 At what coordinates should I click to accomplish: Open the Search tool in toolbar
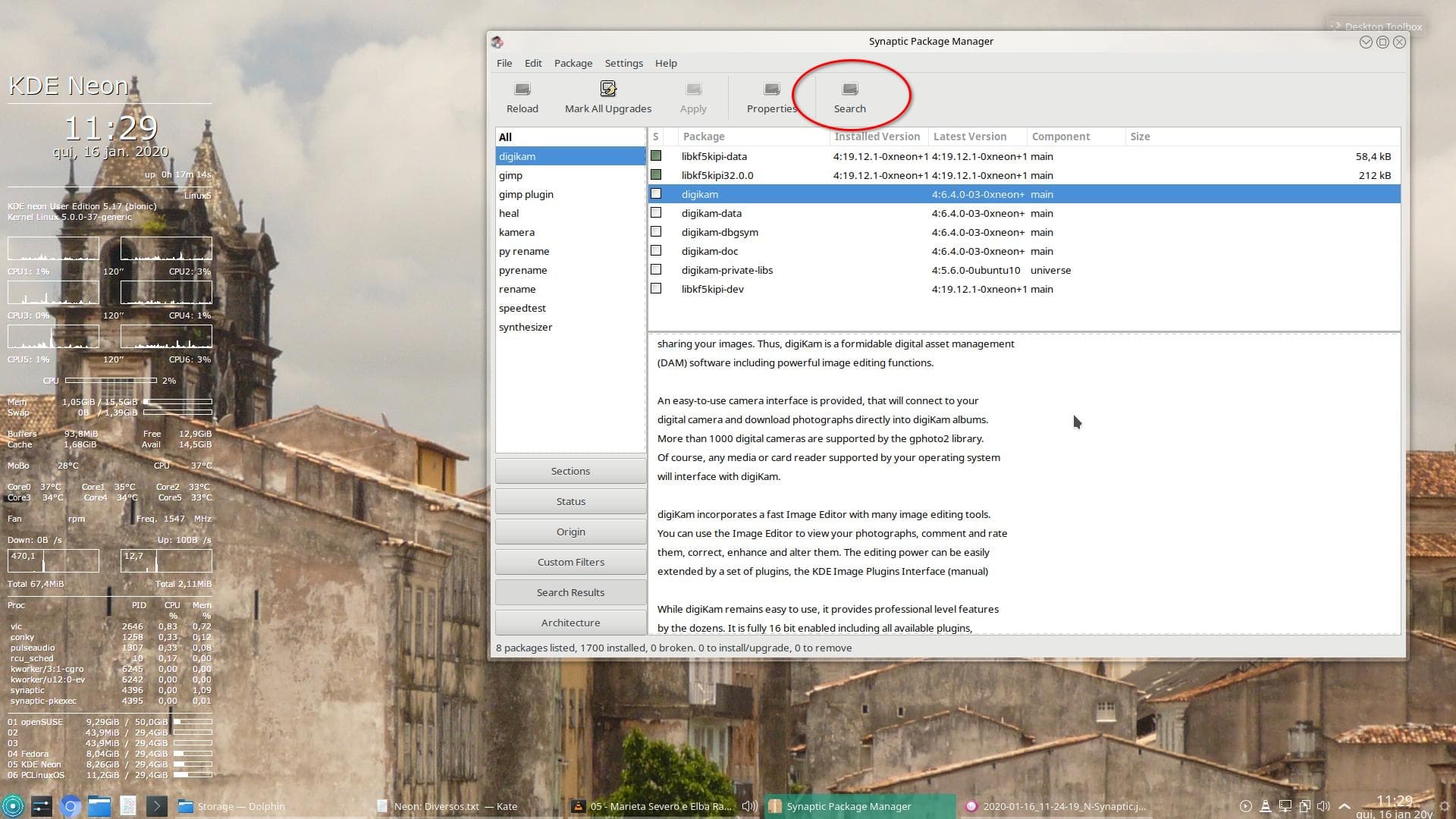[849, 97]
